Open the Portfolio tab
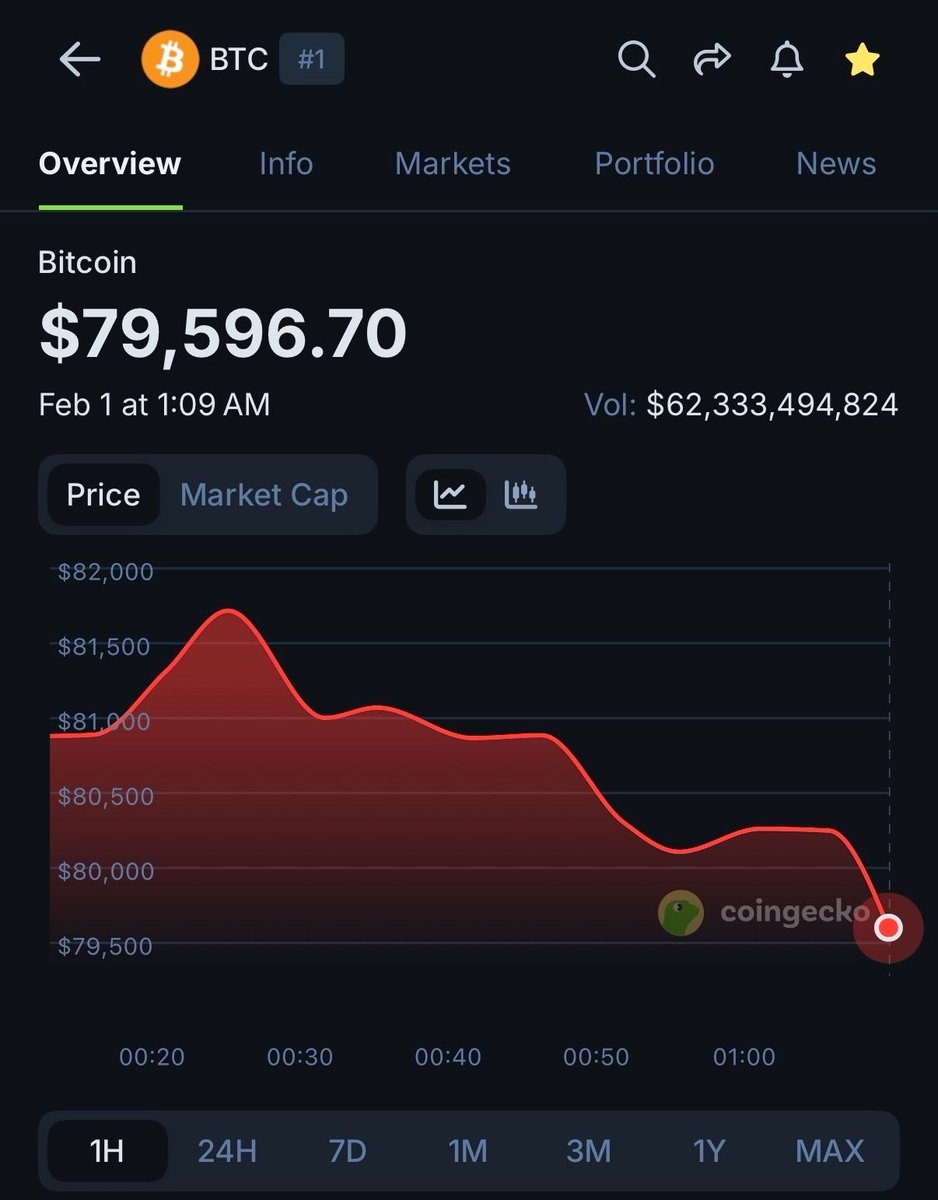938x1200 pixels. [x=654, y=164]
